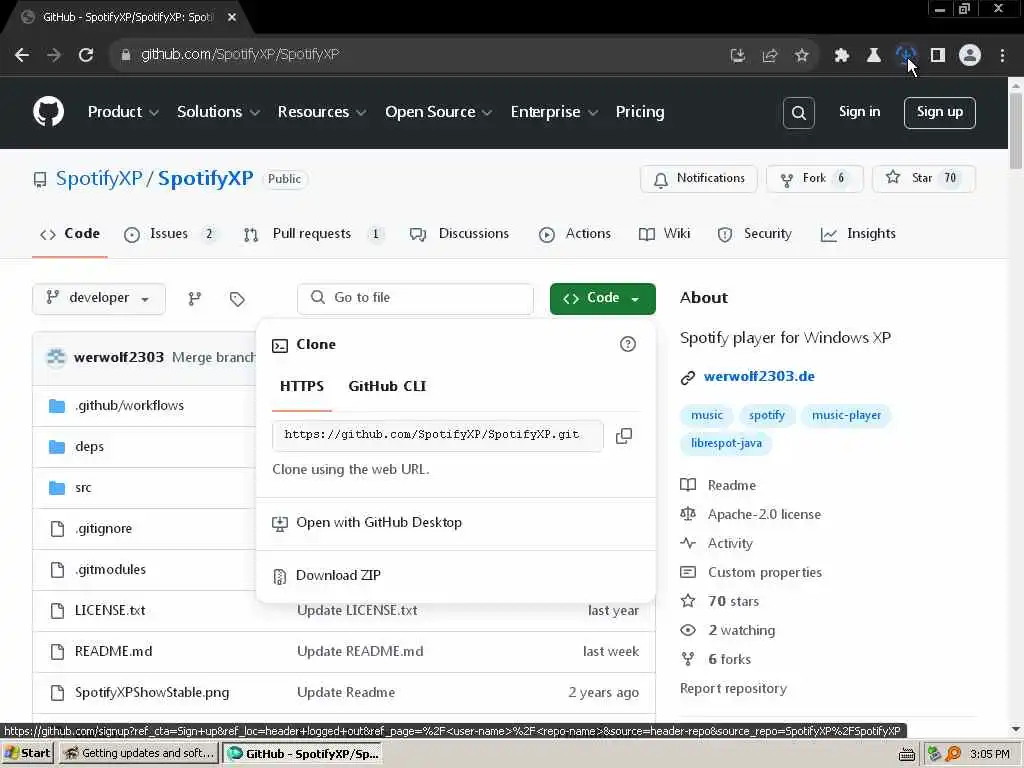
Task: Click the librespot-java topic tag
Action: (x=726, y=443)
